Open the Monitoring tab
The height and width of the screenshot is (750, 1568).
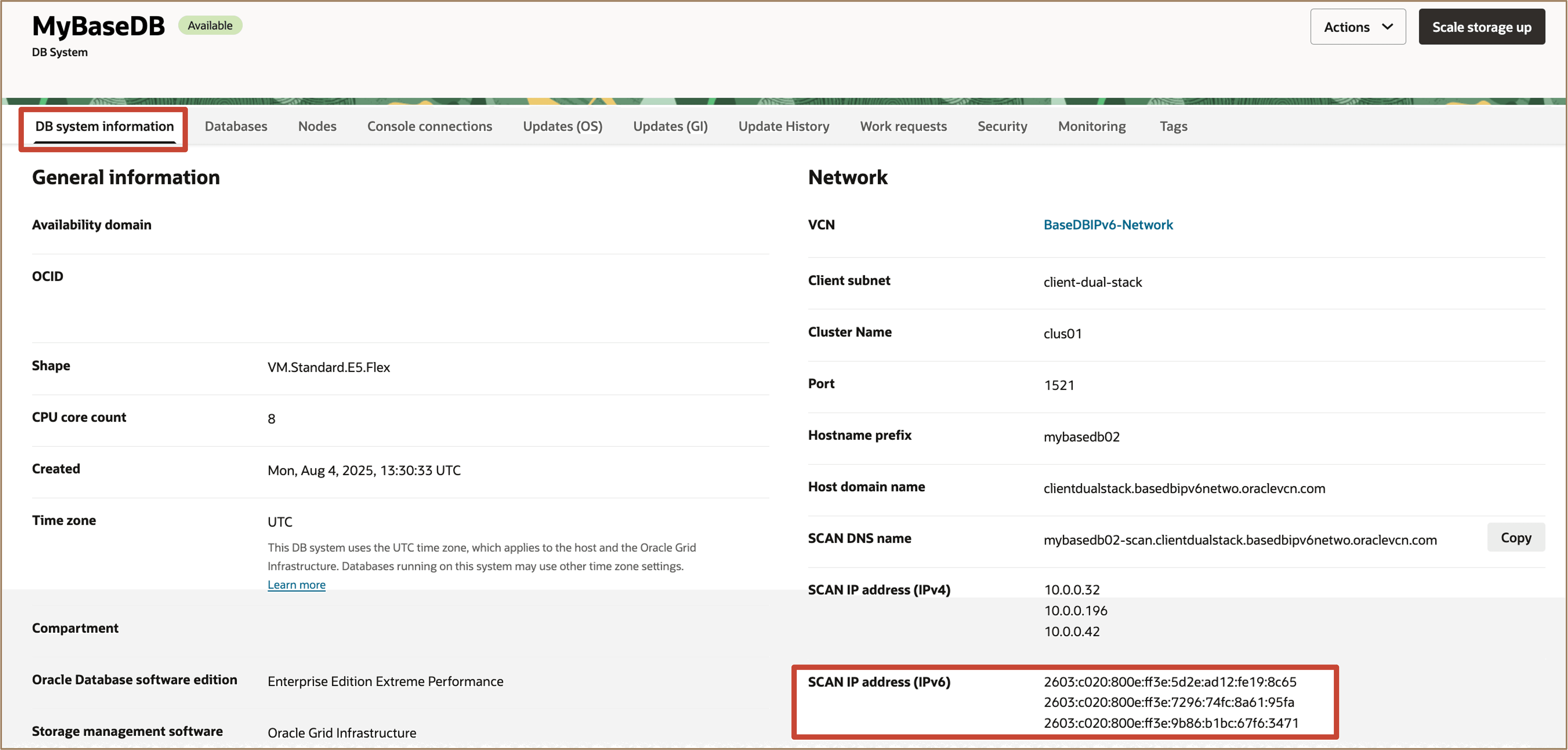point(1092,126)
